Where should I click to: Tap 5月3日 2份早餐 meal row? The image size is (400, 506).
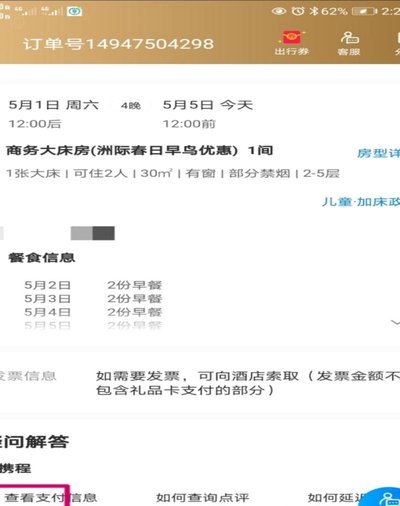[93, 299]
